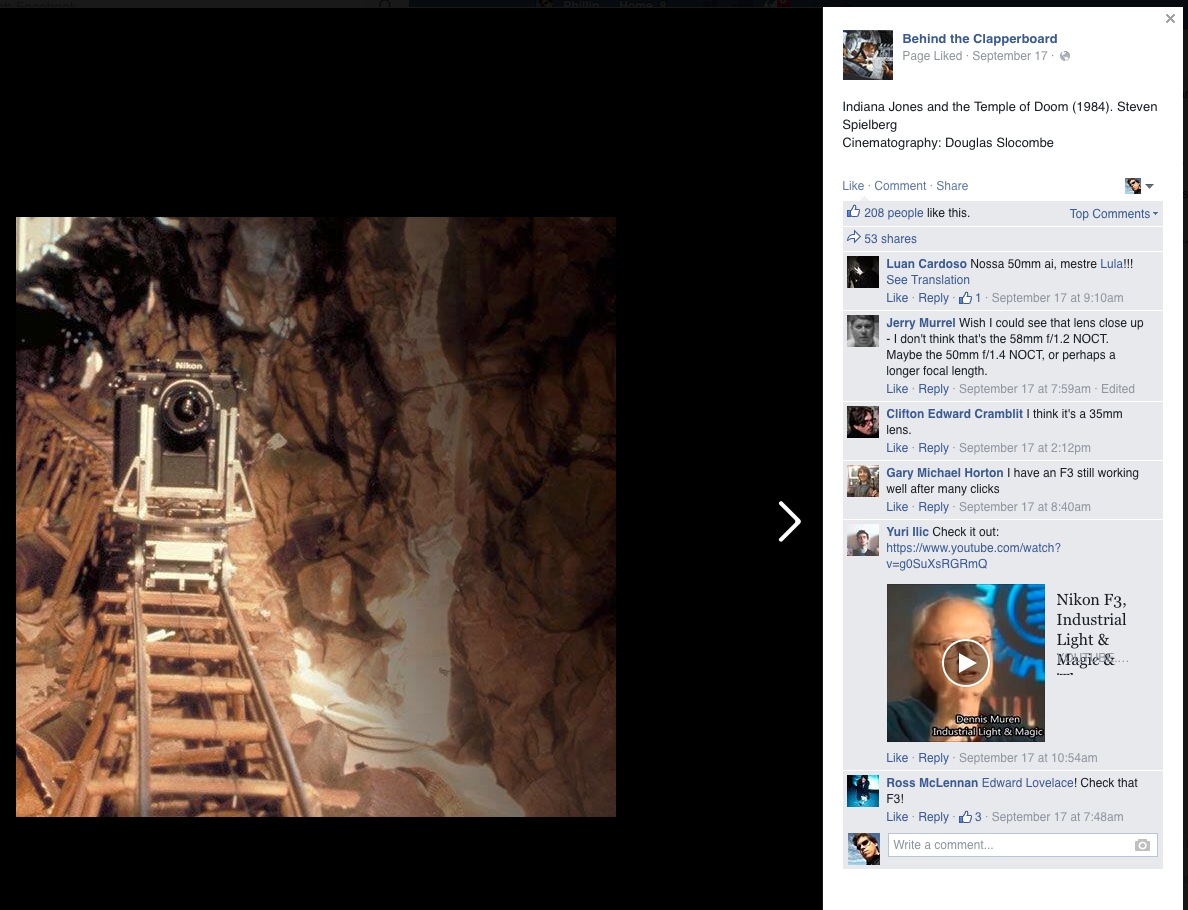View edit history via Edited on Jerry Murrel's comment

click(x=1118, y=389)
